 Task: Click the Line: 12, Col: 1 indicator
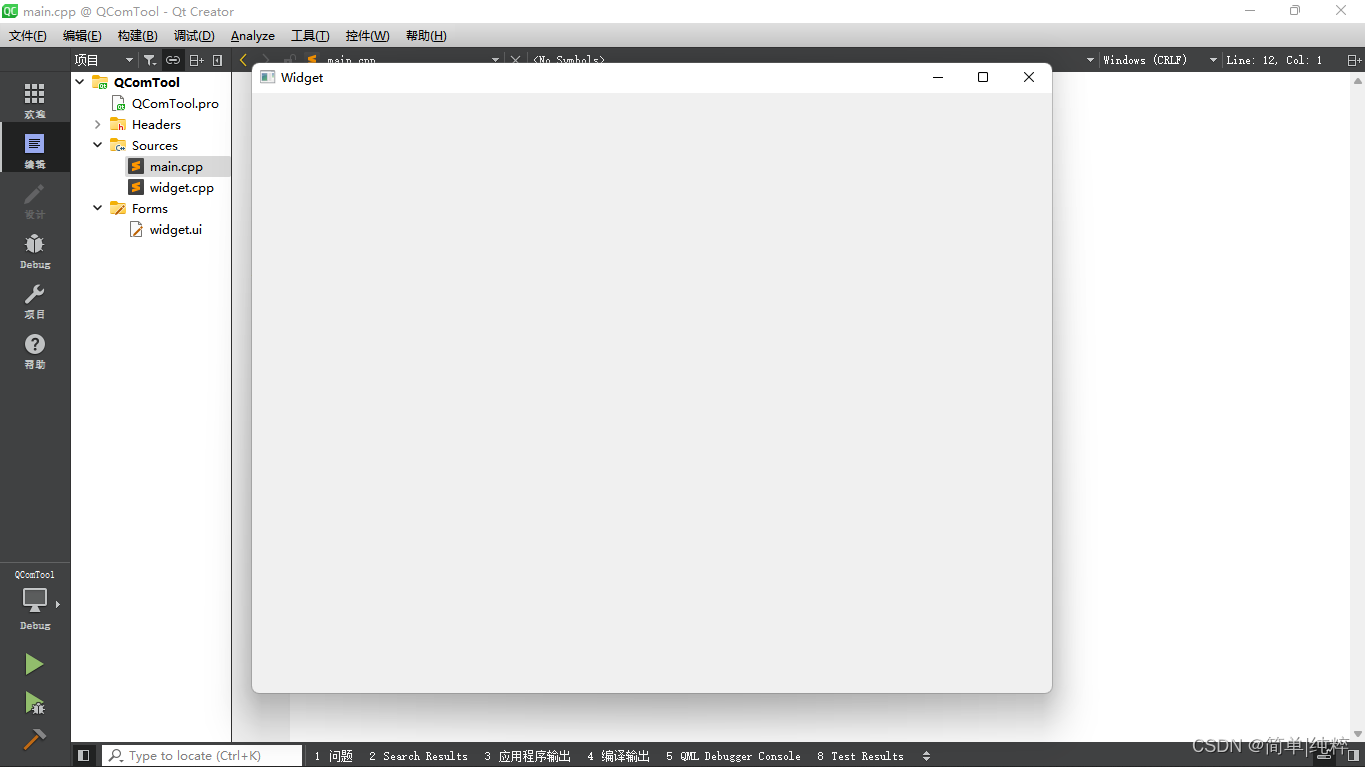click(x=1274, y=60)
